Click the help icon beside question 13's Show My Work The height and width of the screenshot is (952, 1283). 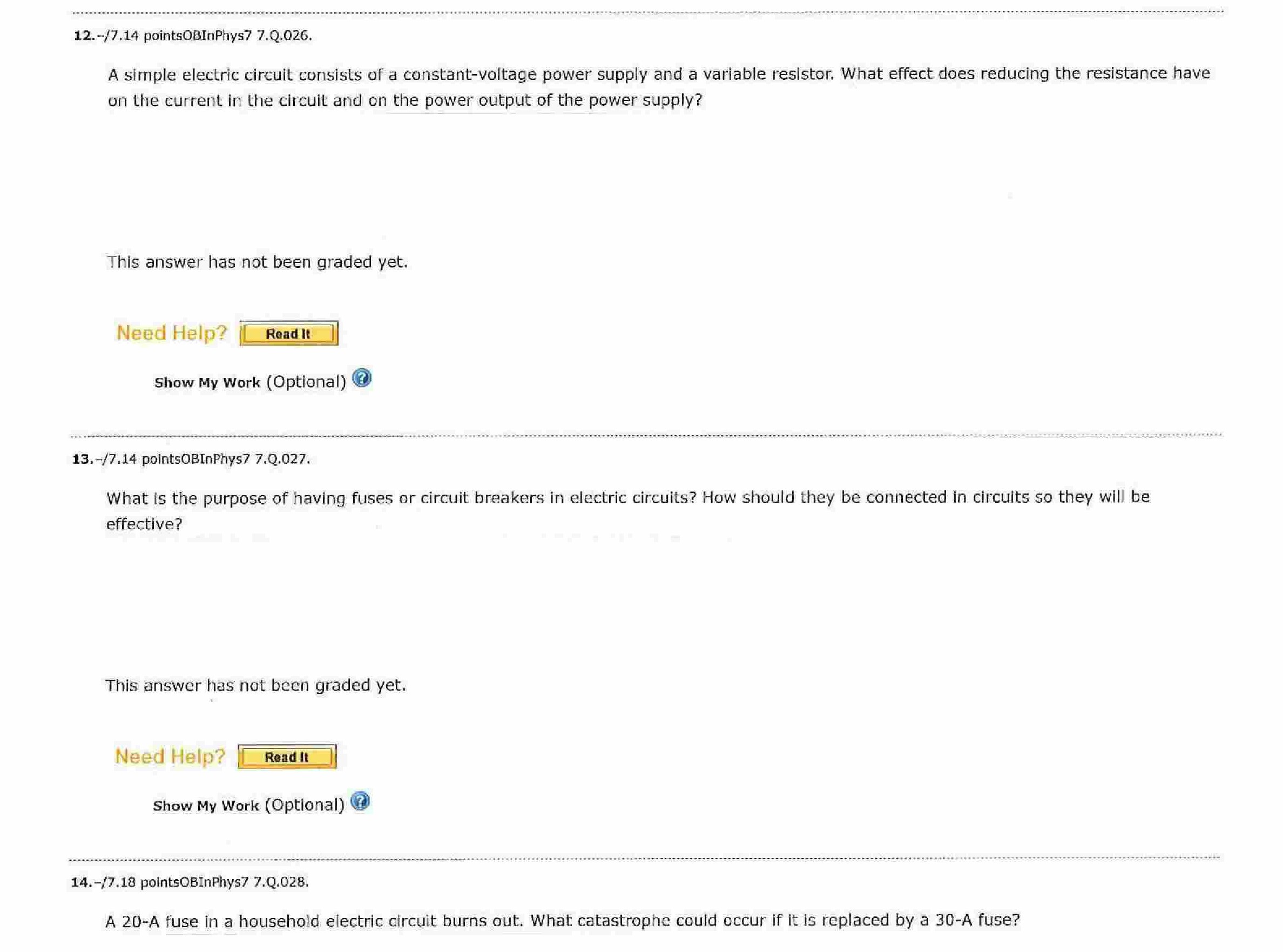[x=360, y=801]
